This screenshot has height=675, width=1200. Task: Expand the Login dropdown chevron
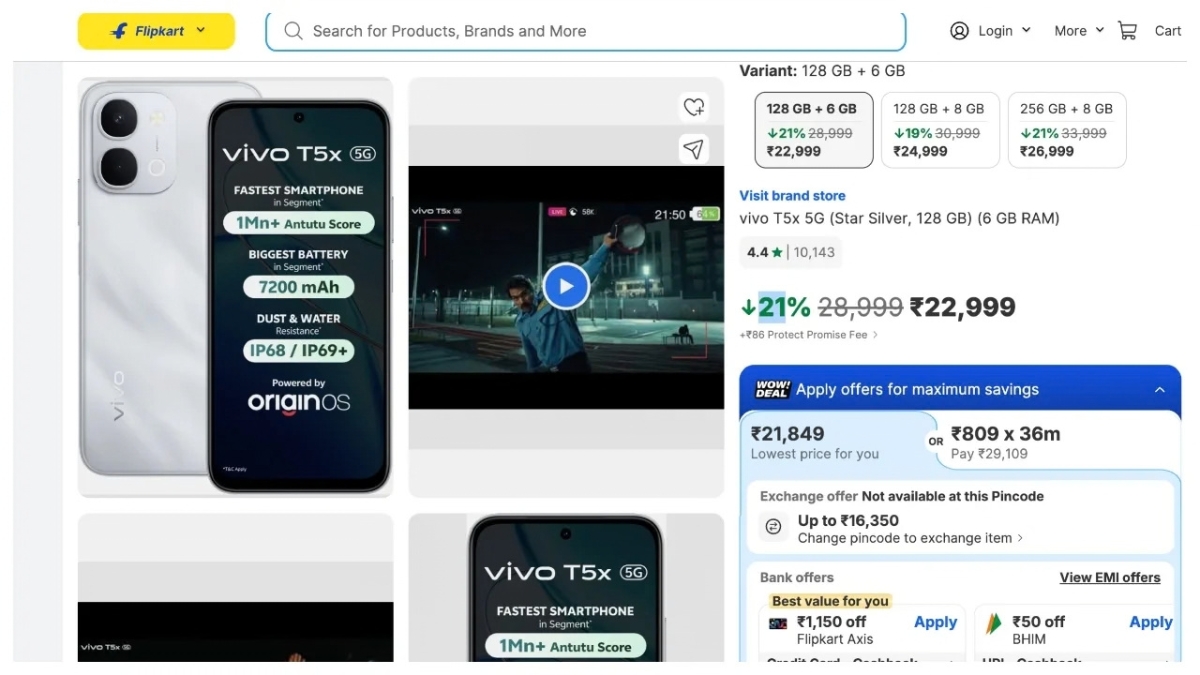coord(1026,31)
